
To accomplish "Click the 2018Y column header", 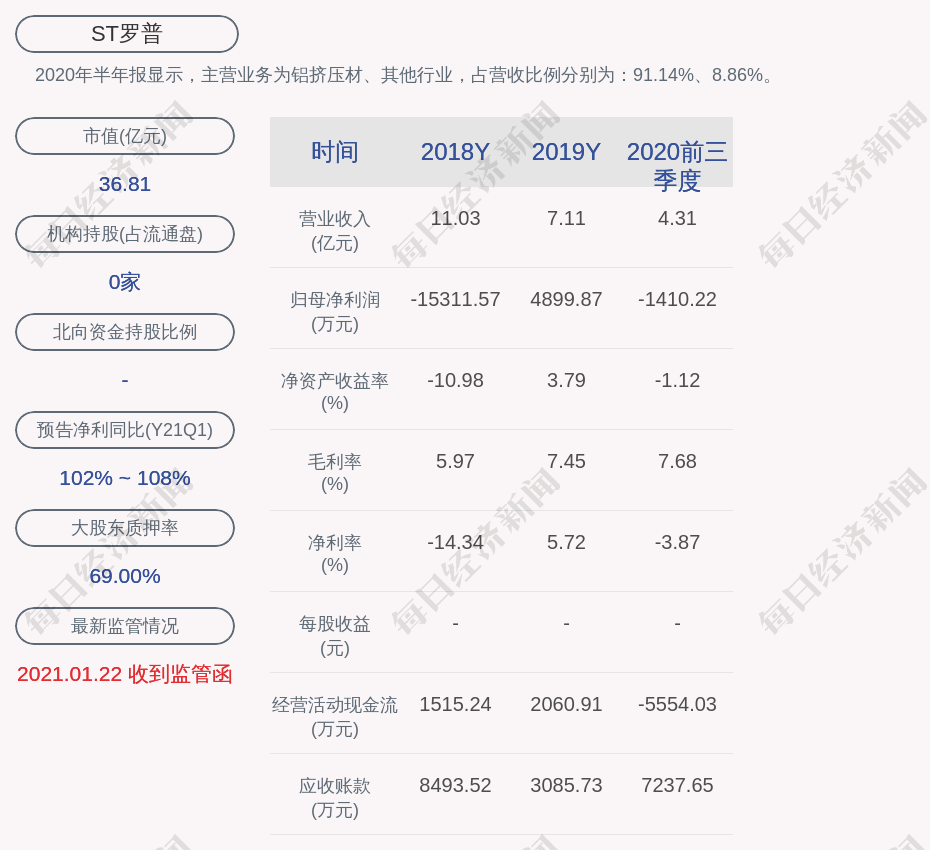I will tap(456, 152).
